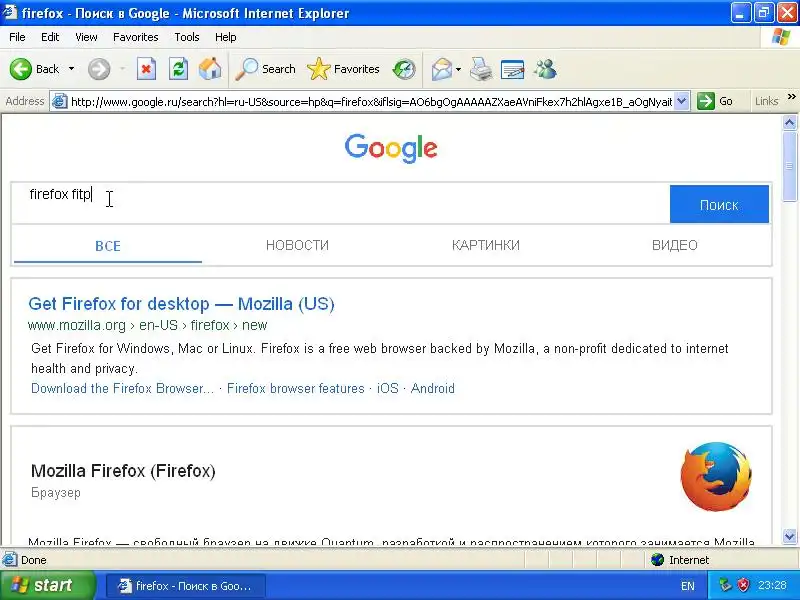
Task: Click the Internet Explorer title bar icon
Action: (10, 12)
